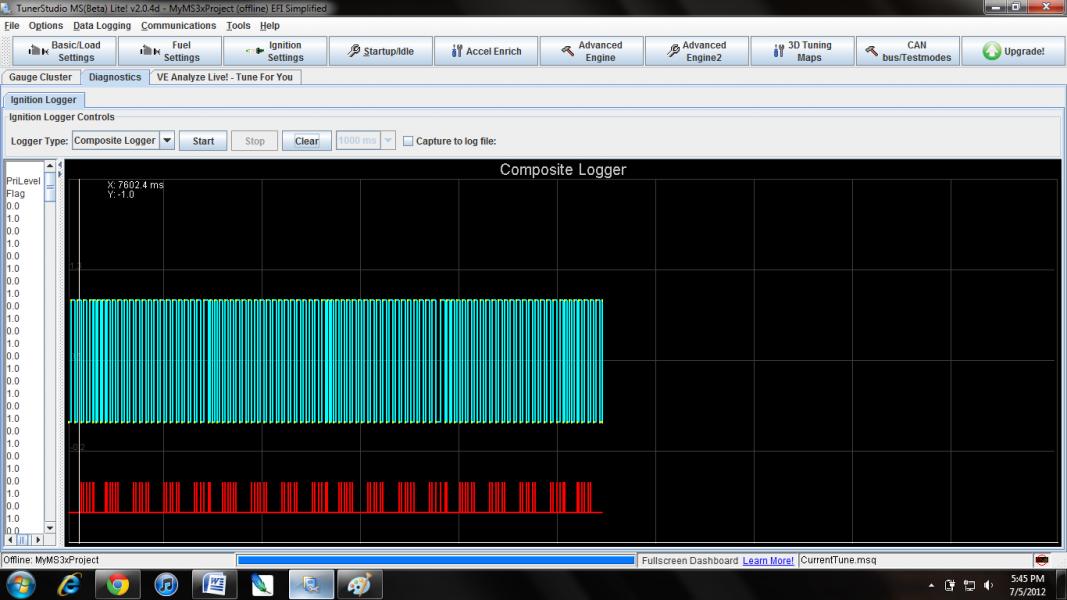Open the Fuel Settings toolbar button
The width and height of the screenshot is (1067, 600).
pos(168,51)
